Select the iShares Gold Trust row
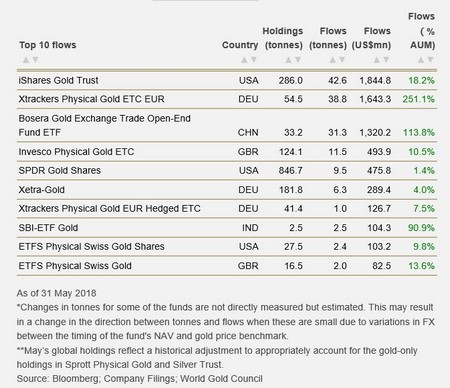Viewport: 450px width, 388px height. coord(227,80)
